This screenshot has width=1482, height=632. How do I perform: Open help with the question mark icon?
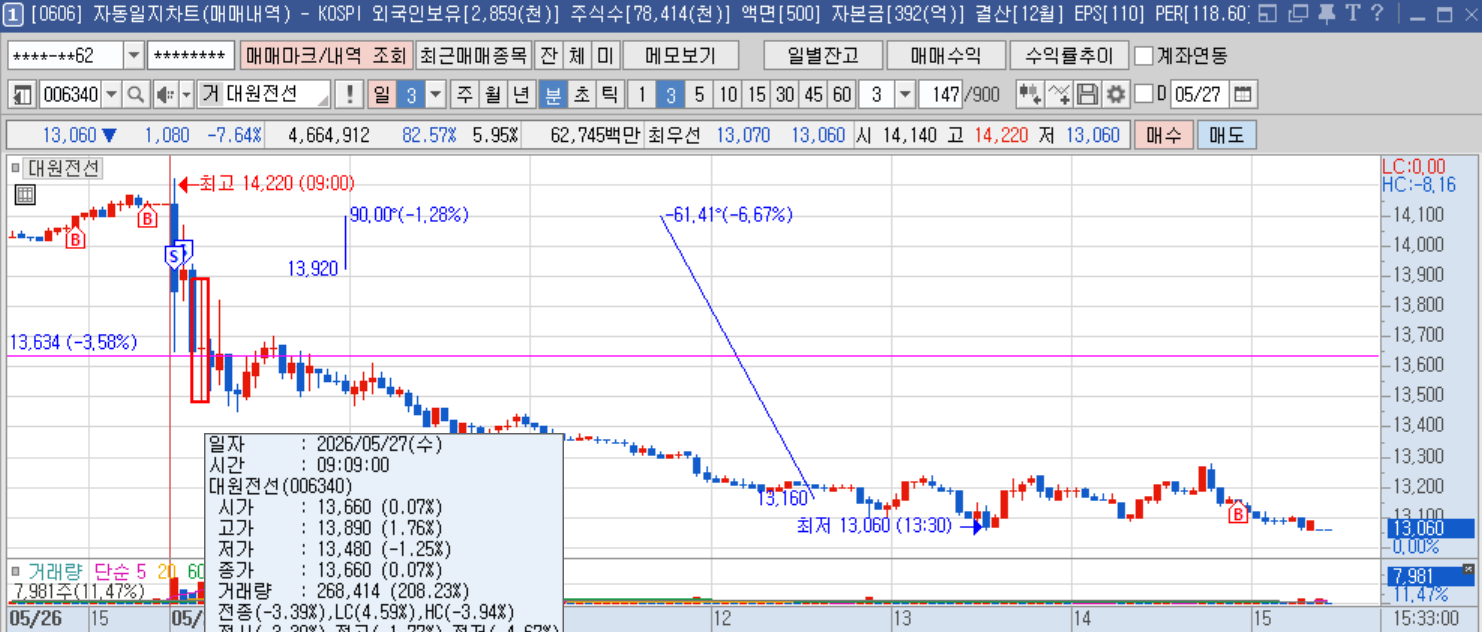[x=1377, y=14]
